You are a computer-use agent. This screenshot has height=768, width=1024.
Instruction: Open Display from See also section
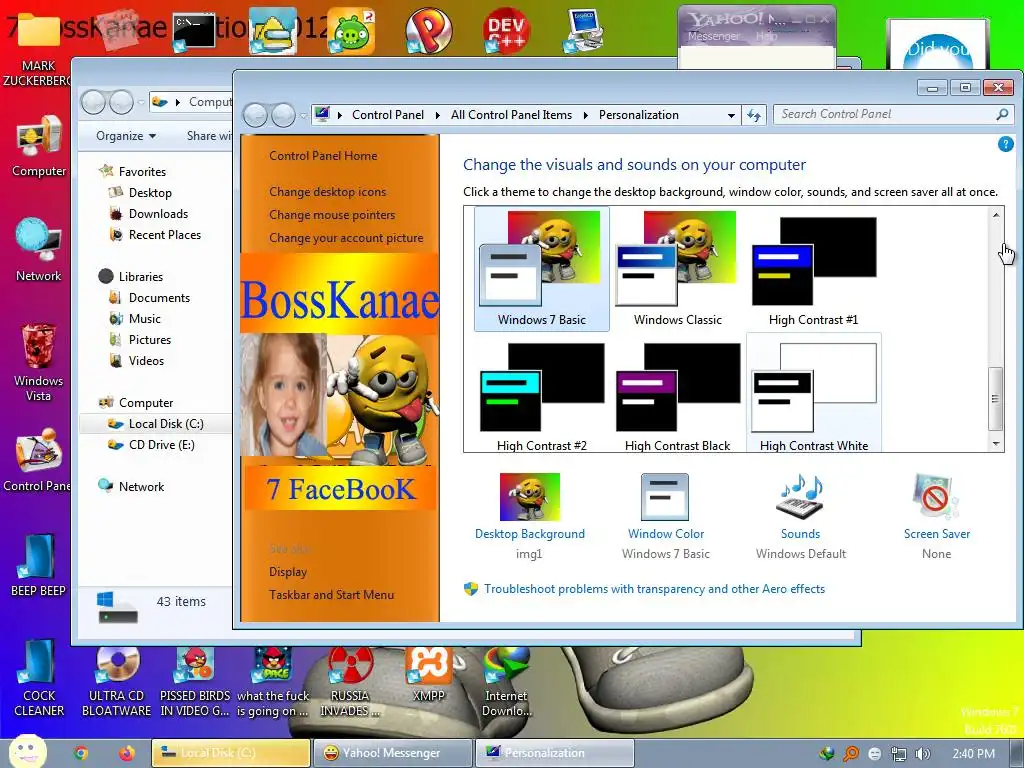click(288, 572)
